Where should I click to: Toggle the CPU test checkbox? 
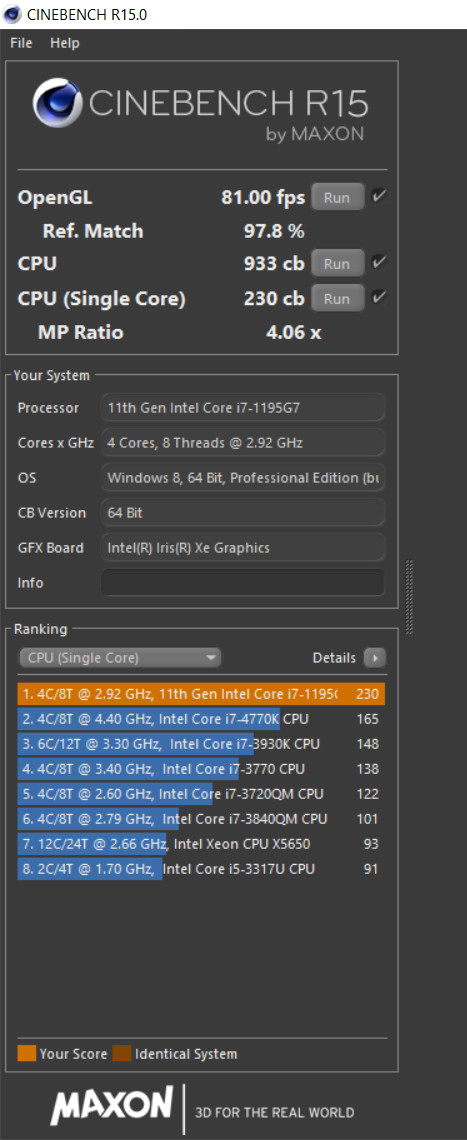[x=379, y=262]
